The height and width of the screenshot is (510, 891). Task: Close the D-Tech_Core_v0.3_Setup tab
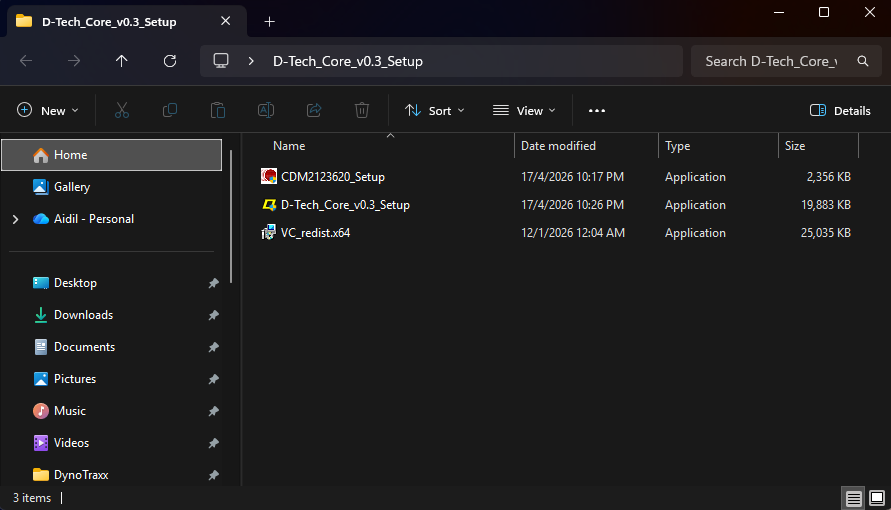coord(226,21)
